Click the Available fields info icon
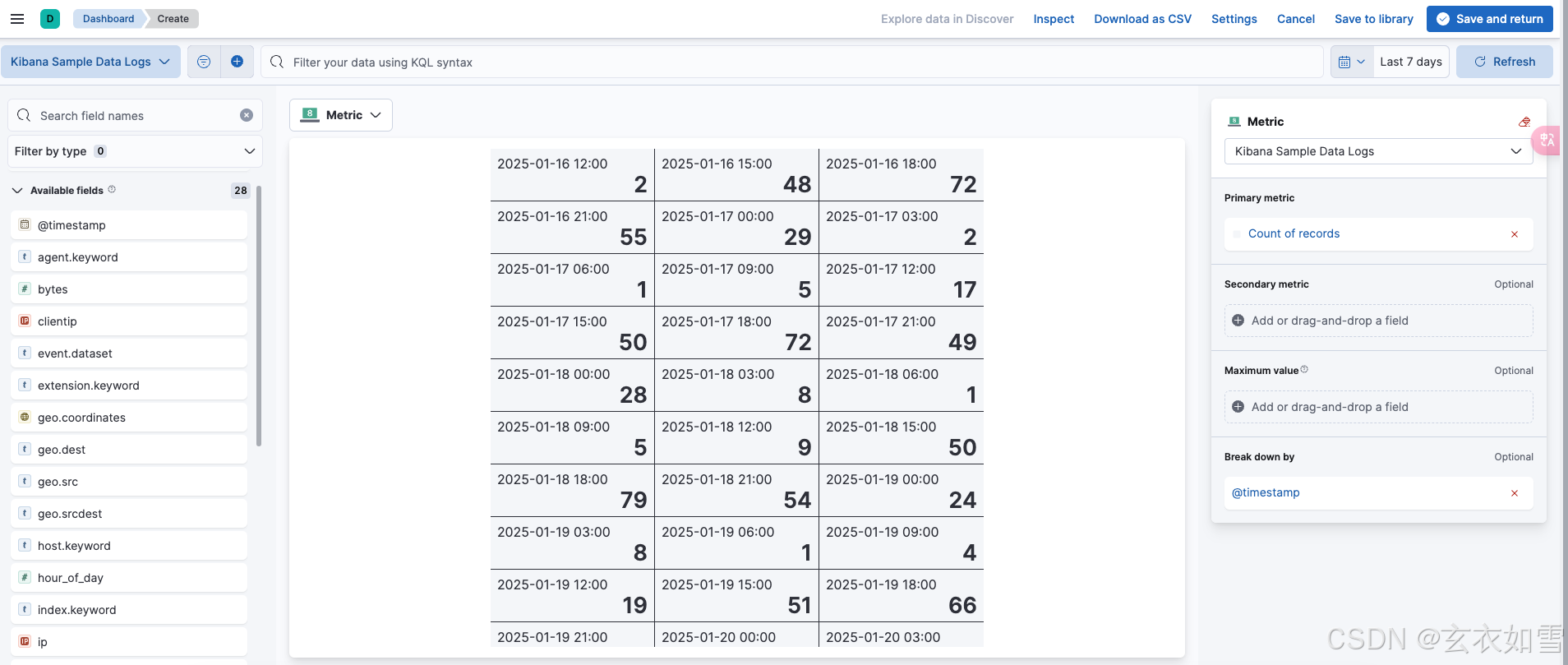The image size is (1568, 665). pos(112,189)
